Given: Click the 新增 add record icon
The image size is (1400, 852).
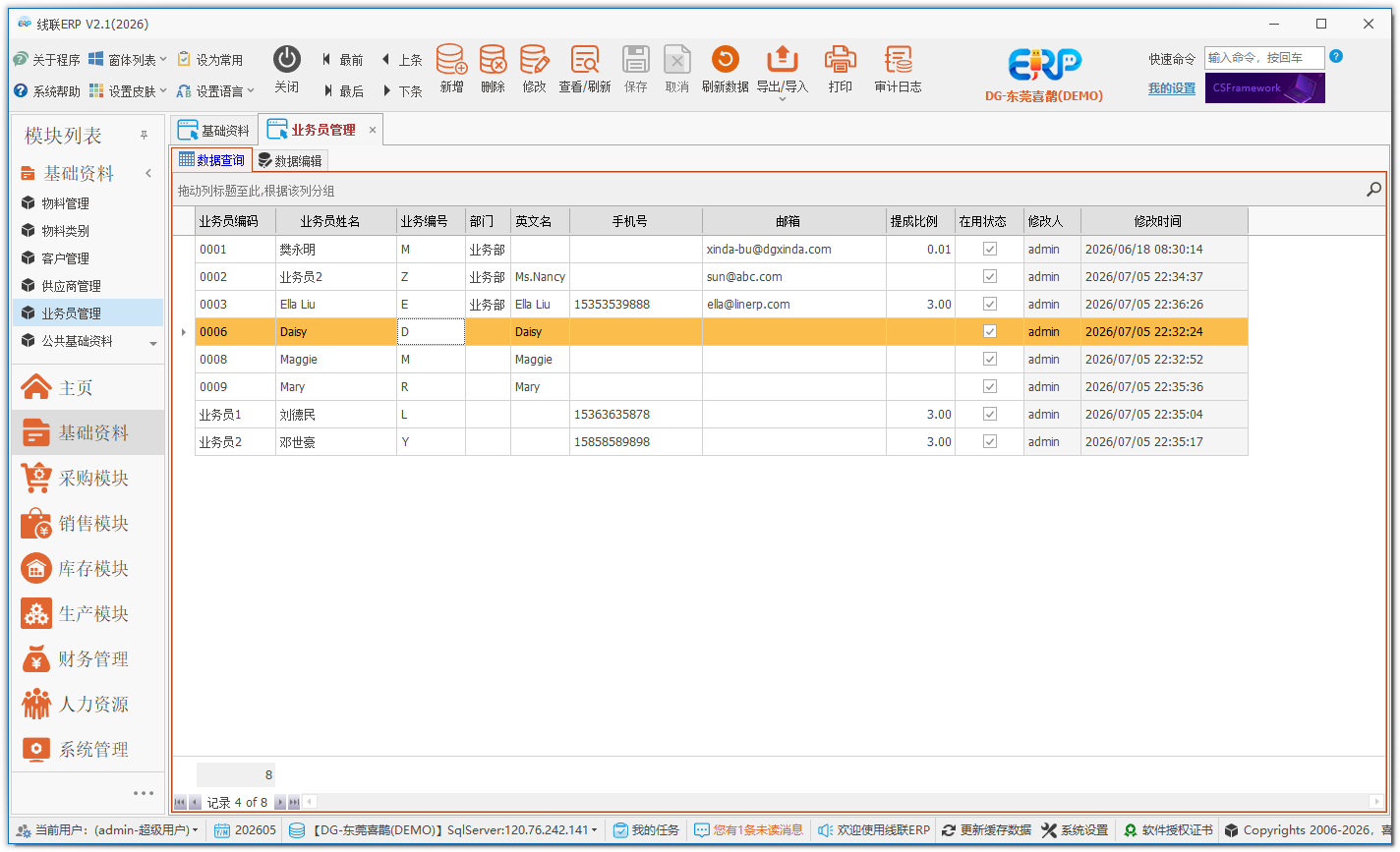Looking at the screenshot, I should [x=451, y=60].
